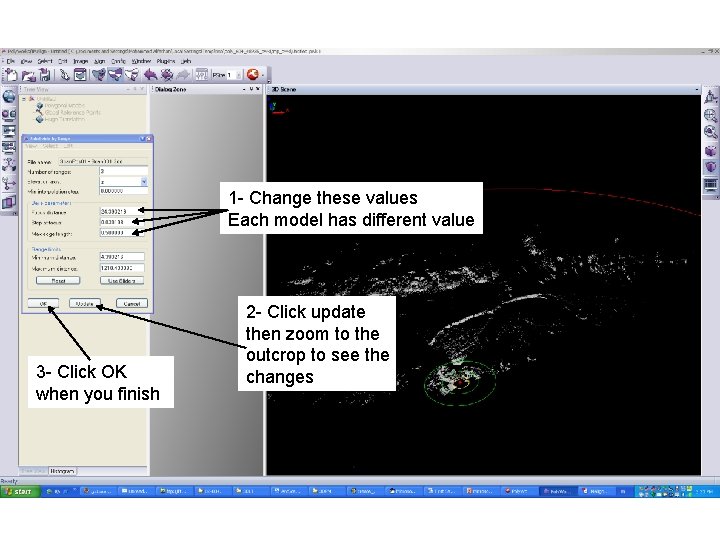Click the Reset button under Range limits

click(x=58, y=281)
